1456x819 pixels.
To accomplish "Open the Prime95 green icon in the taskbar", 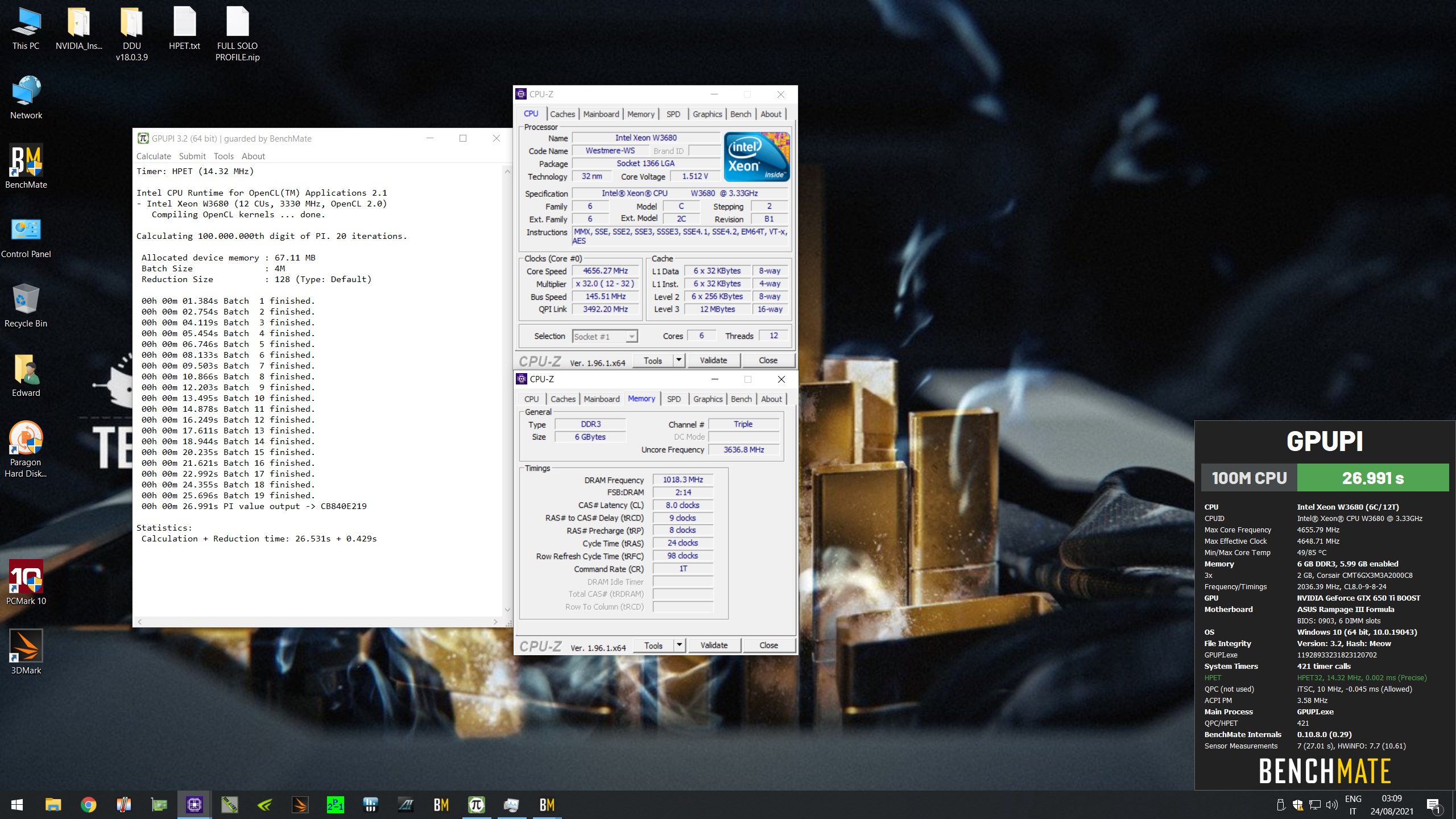I will [335, 804].
